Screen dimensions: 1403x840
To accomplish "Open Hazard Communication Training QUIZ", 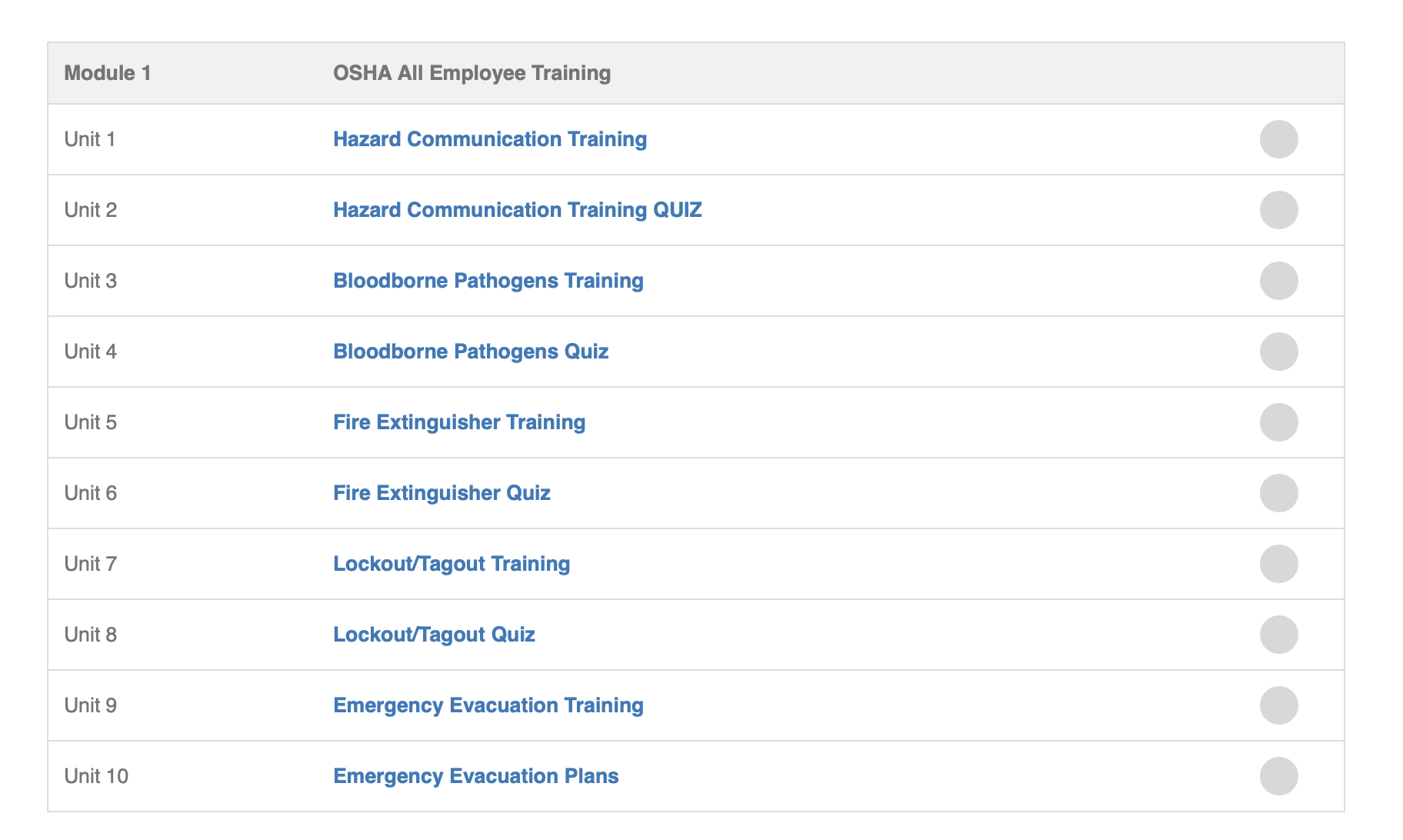I will coord(518,210).
